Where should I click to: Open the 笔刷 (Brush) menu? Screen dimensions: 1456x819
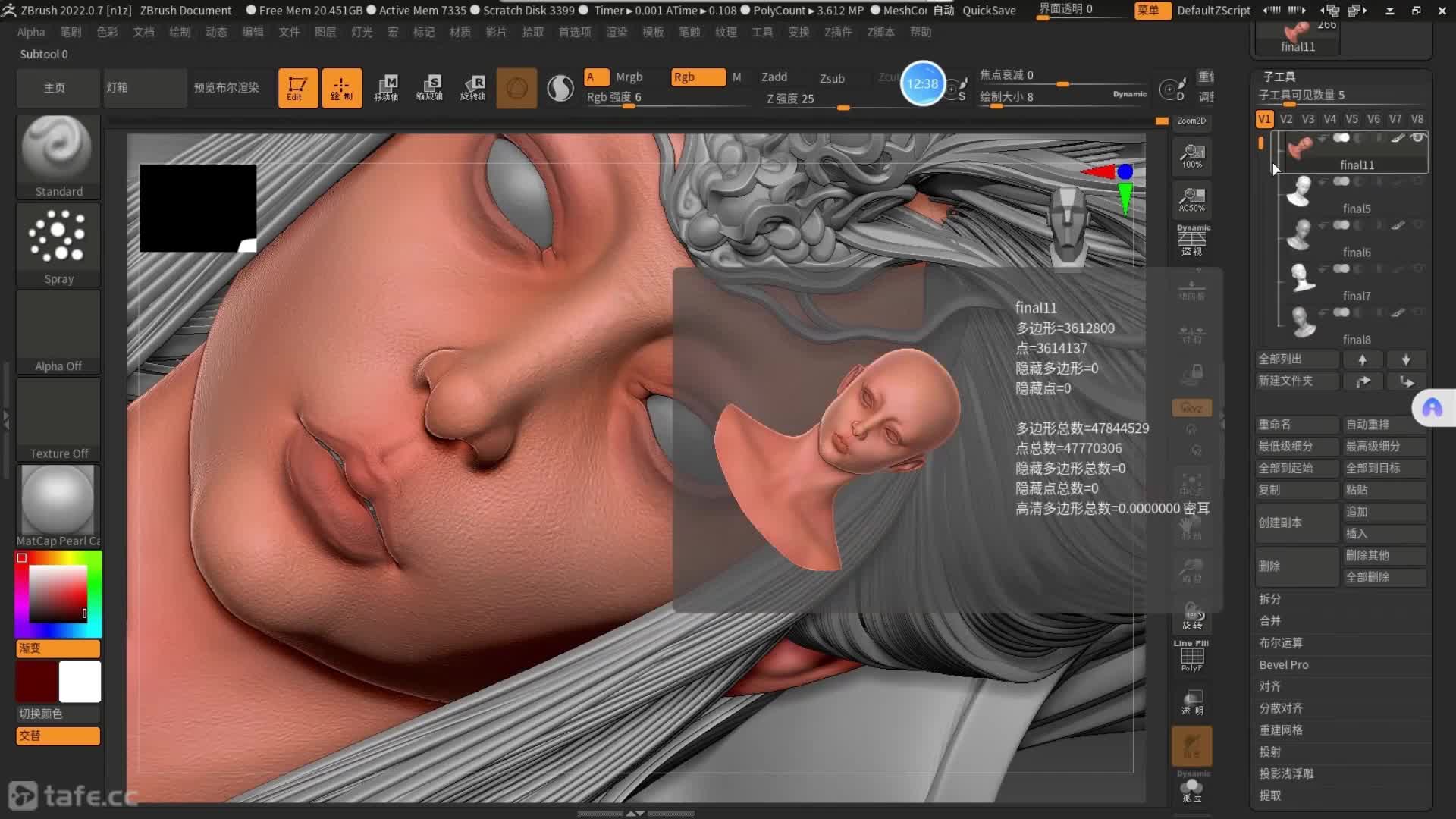click(x=71, y=33)
